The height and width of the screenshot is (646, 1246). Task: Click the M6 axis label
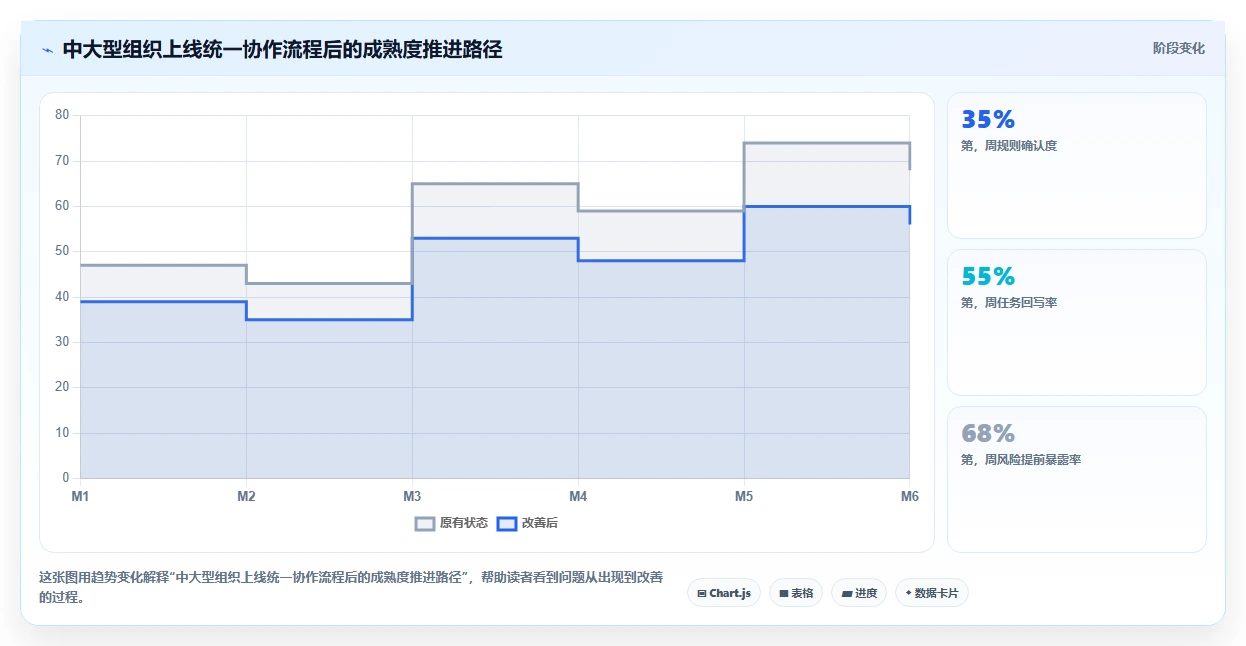909,496
